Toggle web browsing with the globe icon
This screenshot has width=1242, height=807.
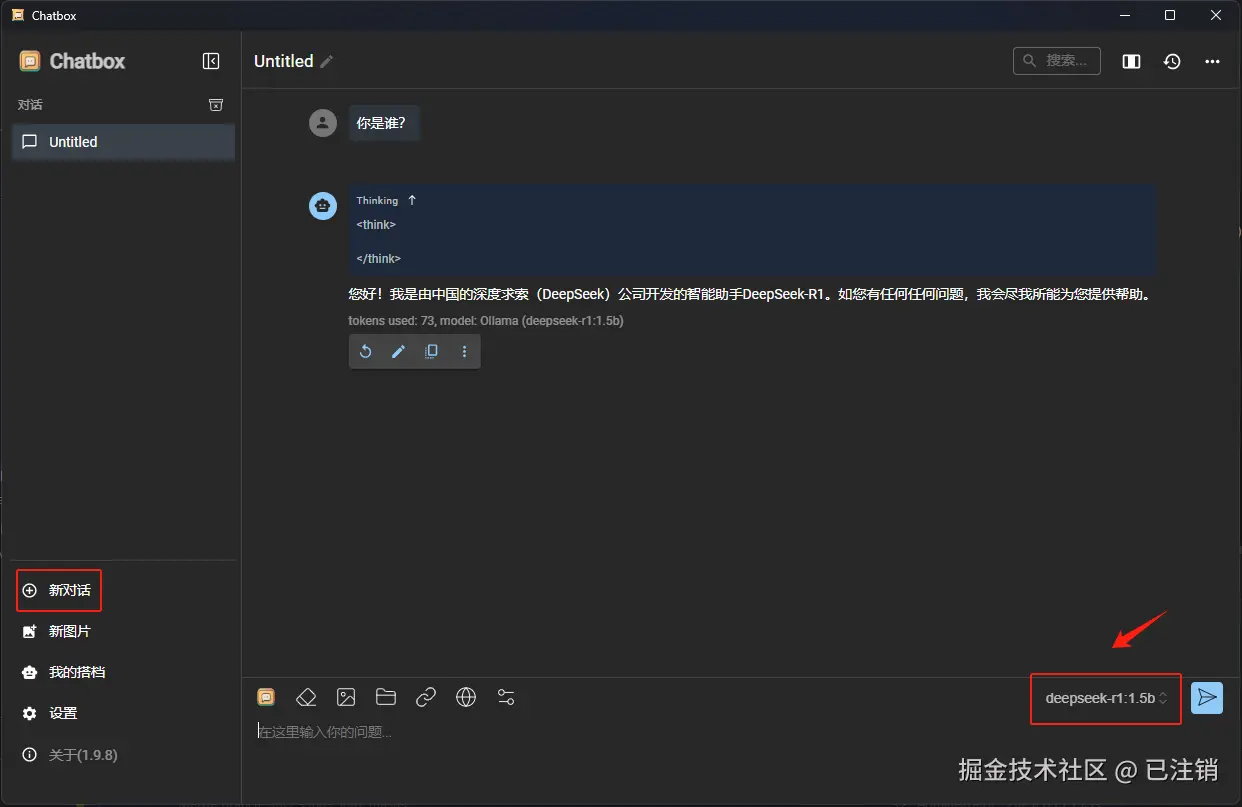[466, 697]
